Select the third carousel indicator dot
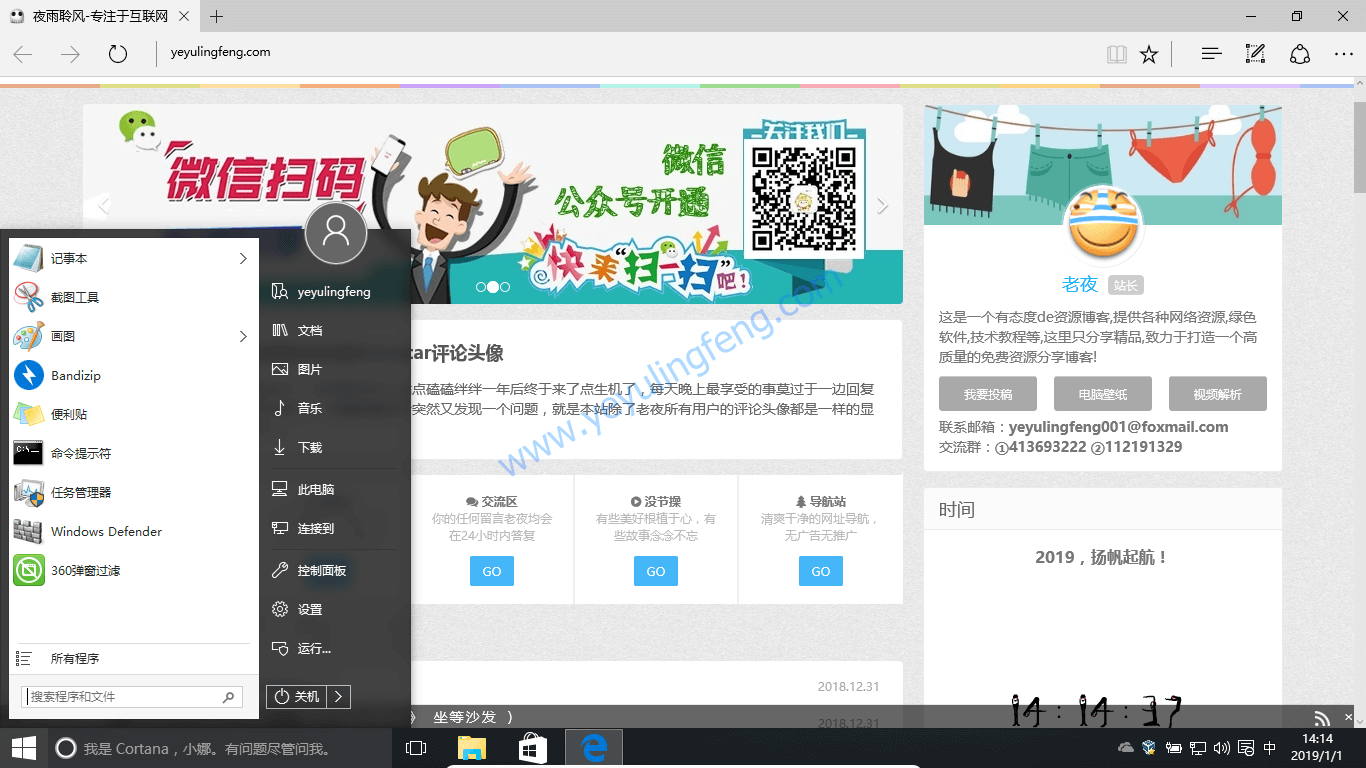 click(x=505, y=287)
